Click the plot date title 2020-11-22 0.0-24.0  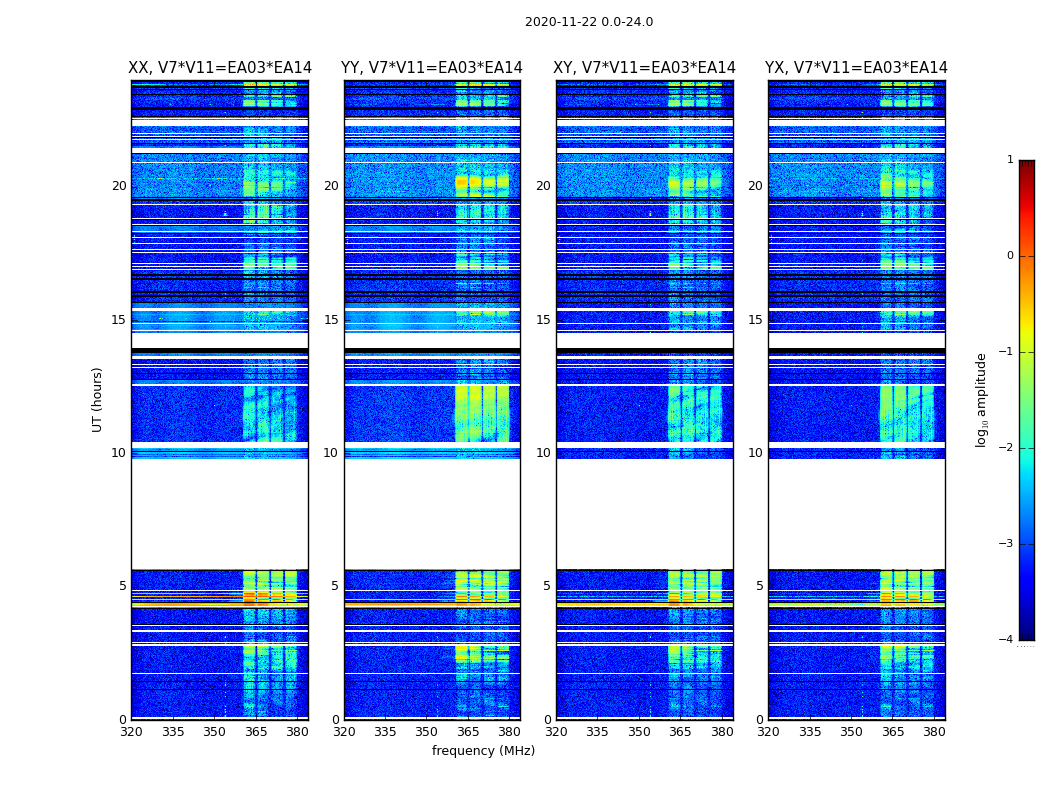[589, 22]
